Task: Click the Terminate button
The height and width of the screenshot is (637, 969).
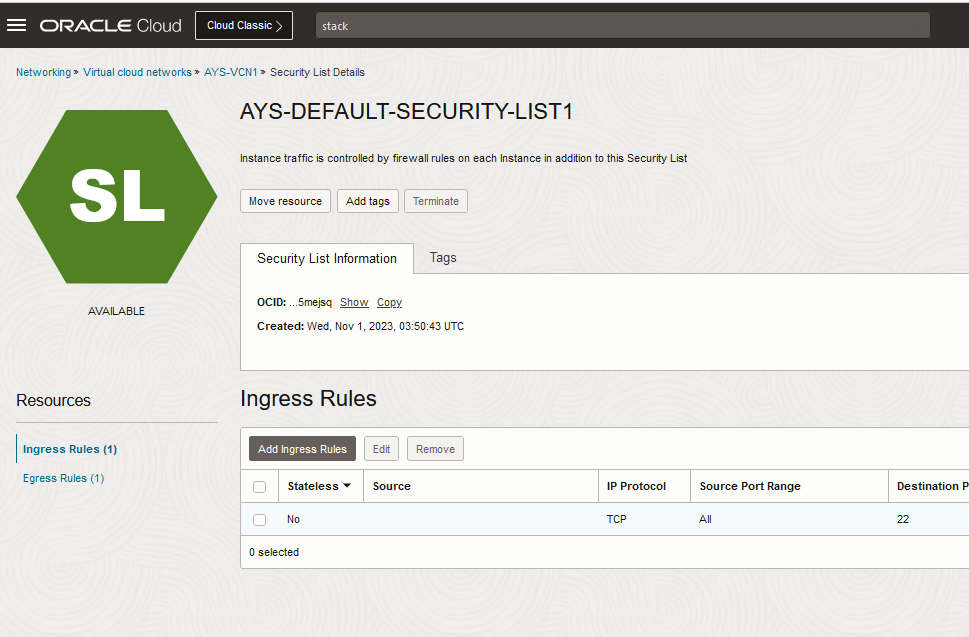Action: (x=436, y=201)
